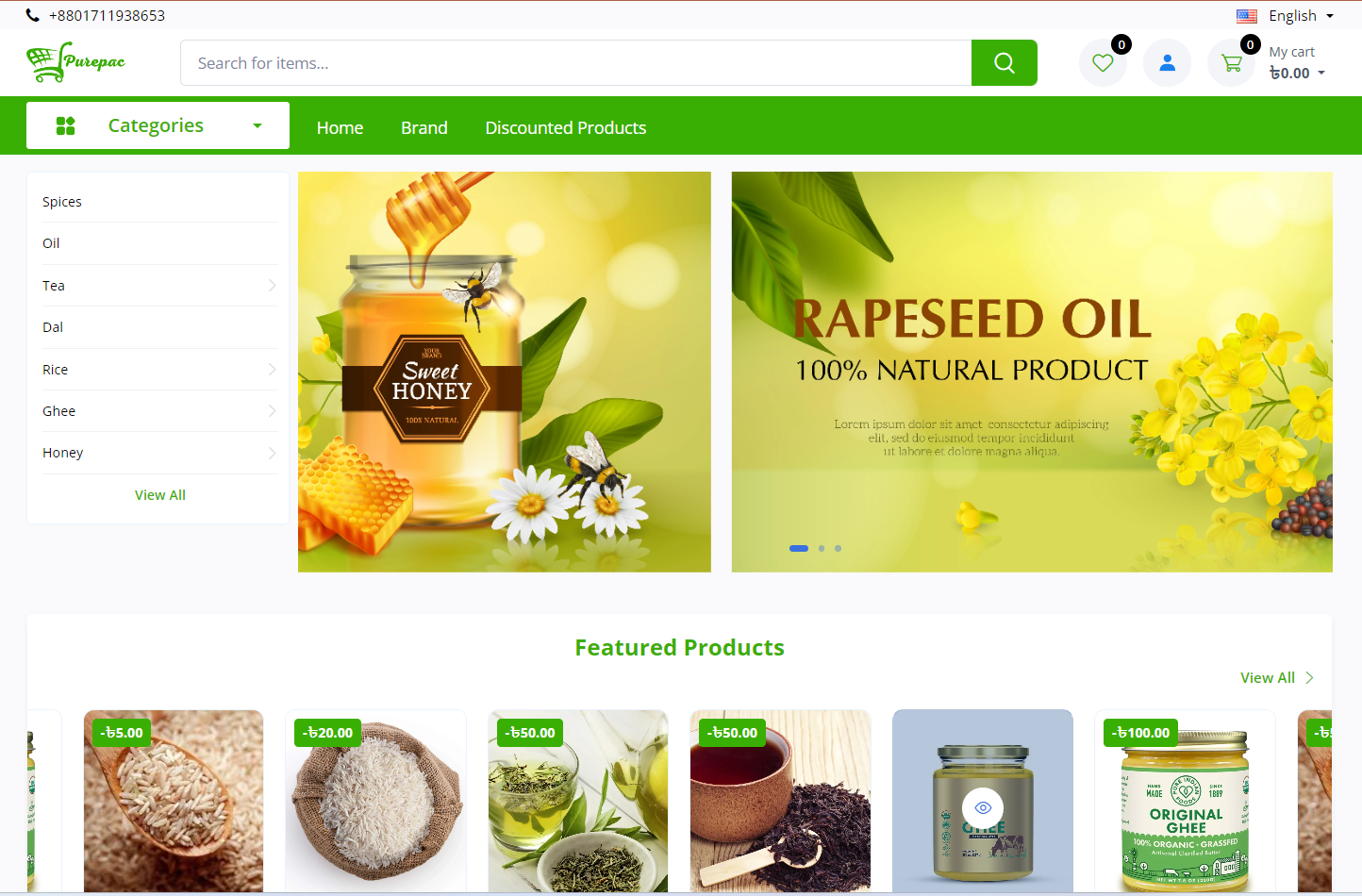Viewport: 1362px width, 896px height.
Task: Select the second banner slide dot
Action: click(822, 548)
